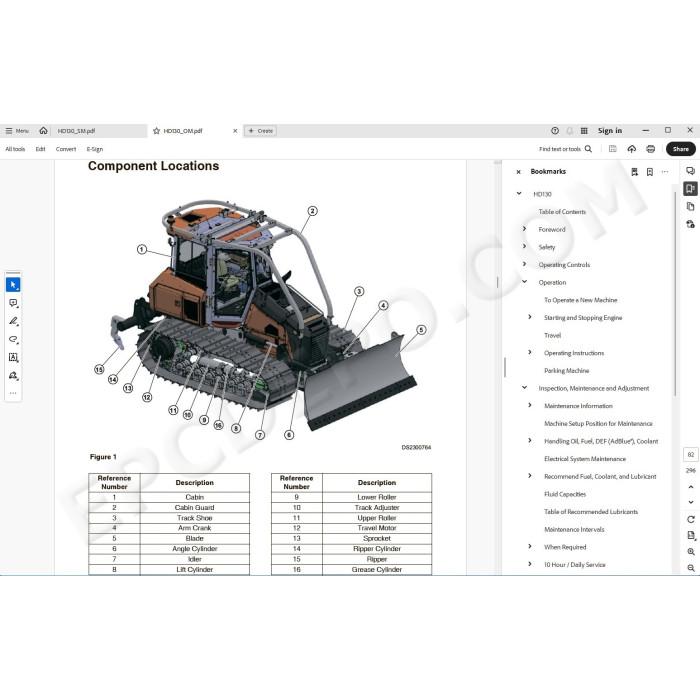Open the Page thumbnails pane icon
This screenshot has height=700, width=700.
[x=690, y=206]
